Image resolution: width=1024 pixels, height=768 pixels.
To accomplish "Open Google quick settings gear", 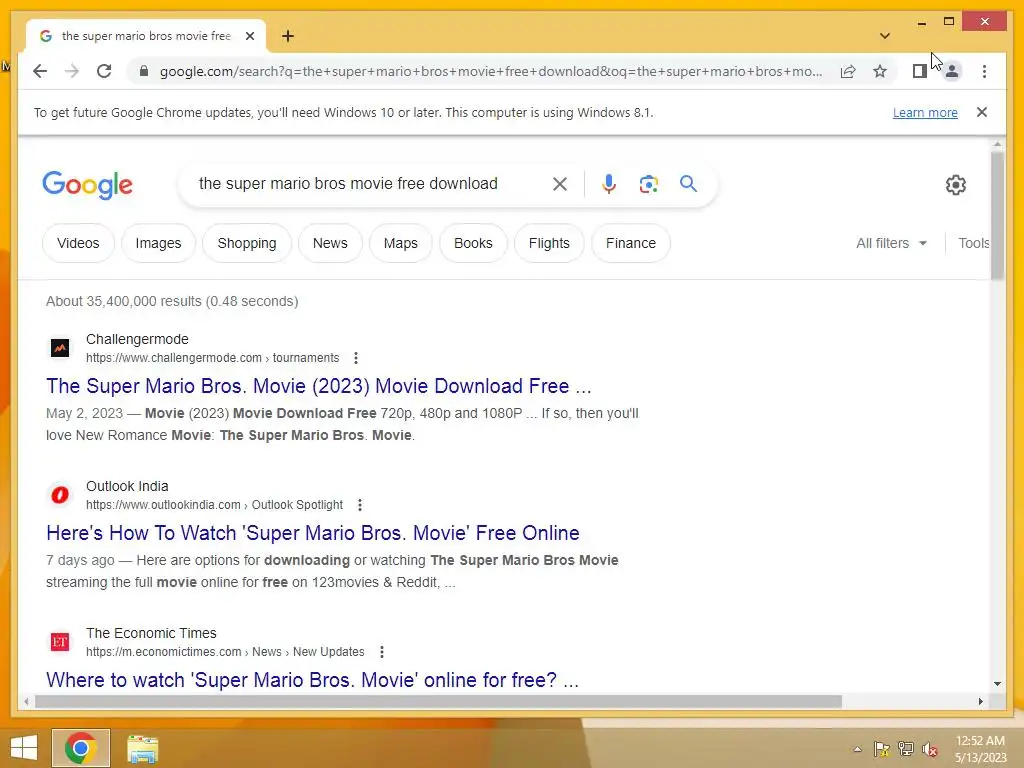I will tap(955, 185).
